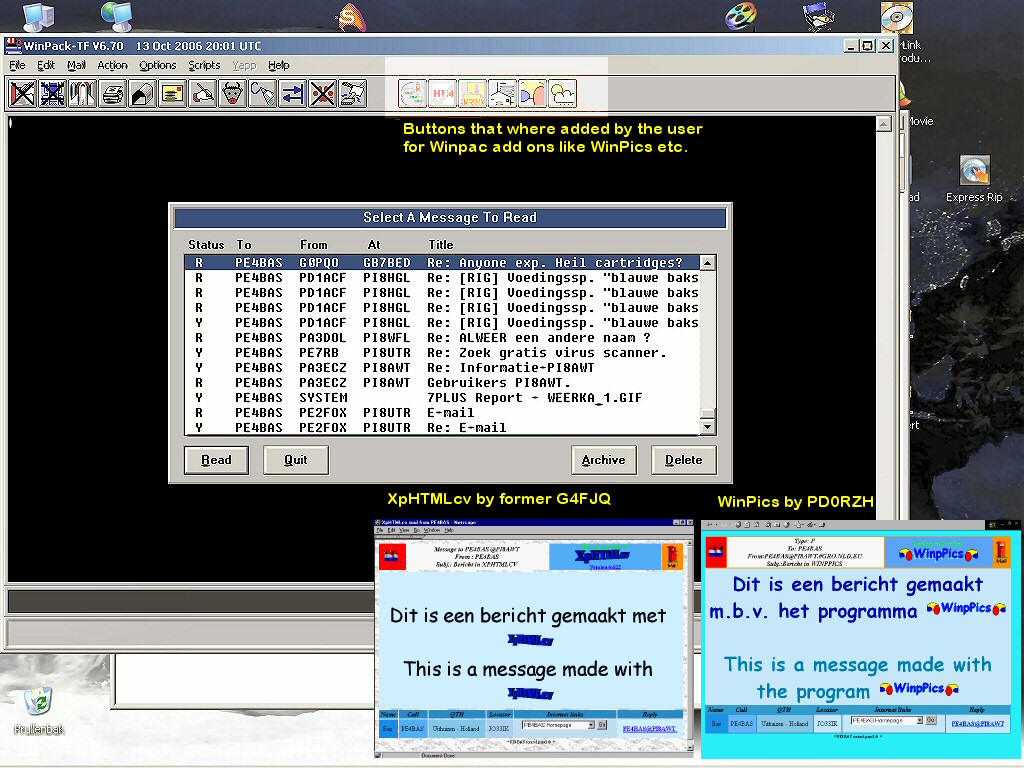Open the director chair desktop icon

click(818, 16)
